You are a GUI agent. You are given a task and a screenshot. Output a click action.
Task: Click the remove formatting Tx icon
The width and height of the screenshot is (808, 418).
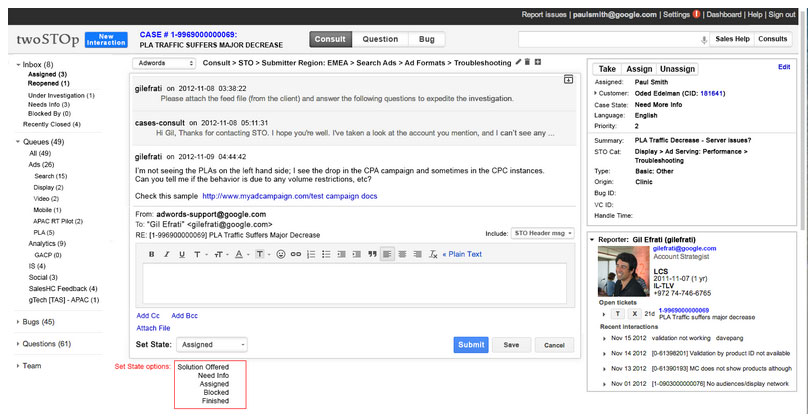[x=433, y=254]
